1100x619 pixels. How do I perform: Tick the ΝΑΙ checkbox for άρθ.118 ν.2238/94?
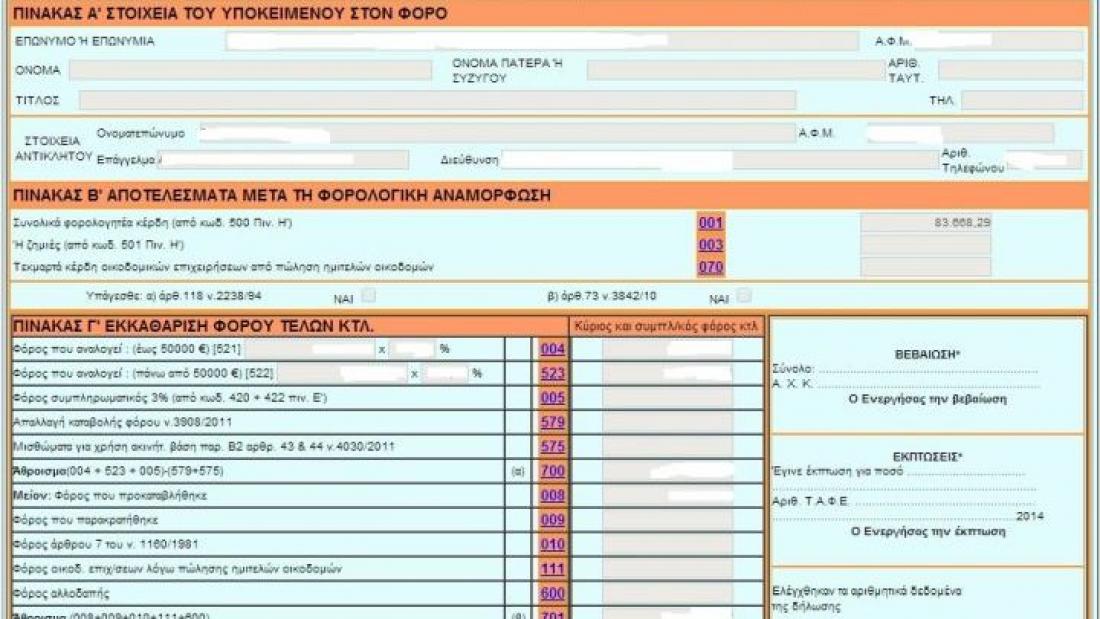(x=369, y=296)
